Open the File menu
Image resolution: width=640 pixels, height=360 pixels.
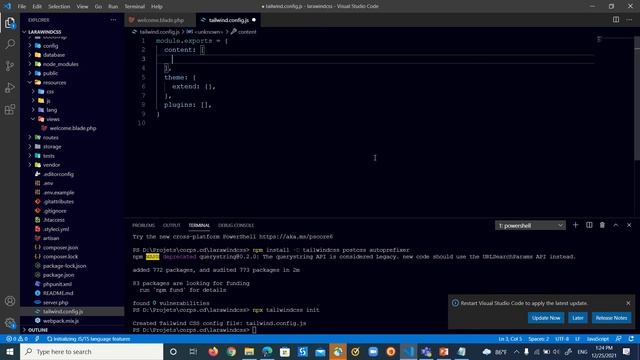22,6
